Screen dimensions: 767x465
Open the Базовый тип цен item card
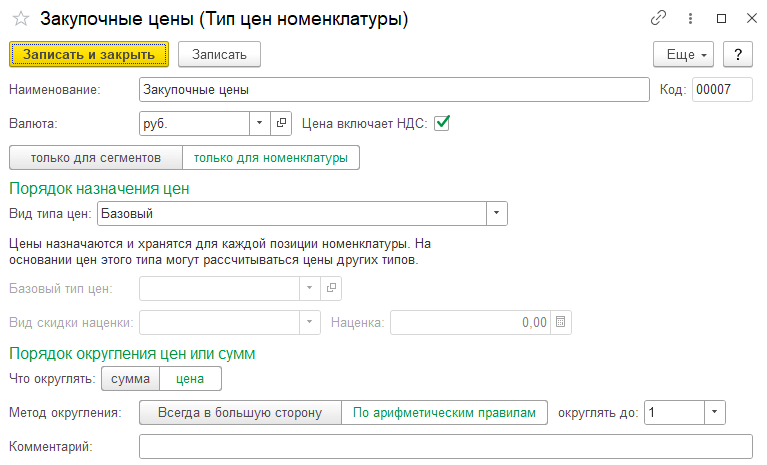click(x=331, y=288)
